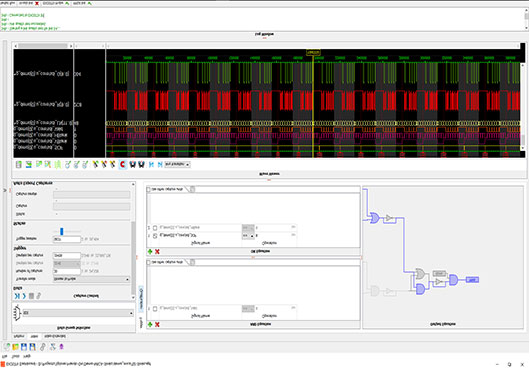Open operator dropdown in second row of upper trigger list
This screenshot has height=369, width=530.
pyautogui.click(x=248, y=236)
